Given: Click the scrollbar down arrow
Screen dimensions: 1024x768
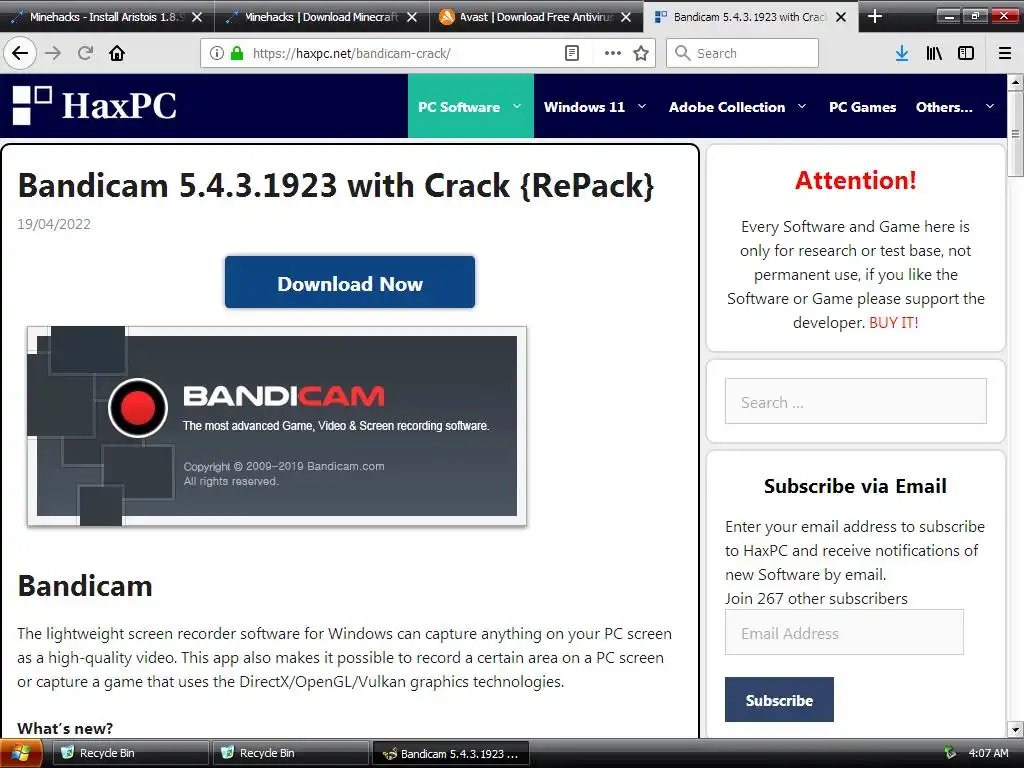Looking at the screenshot, I should (1015, 729).
